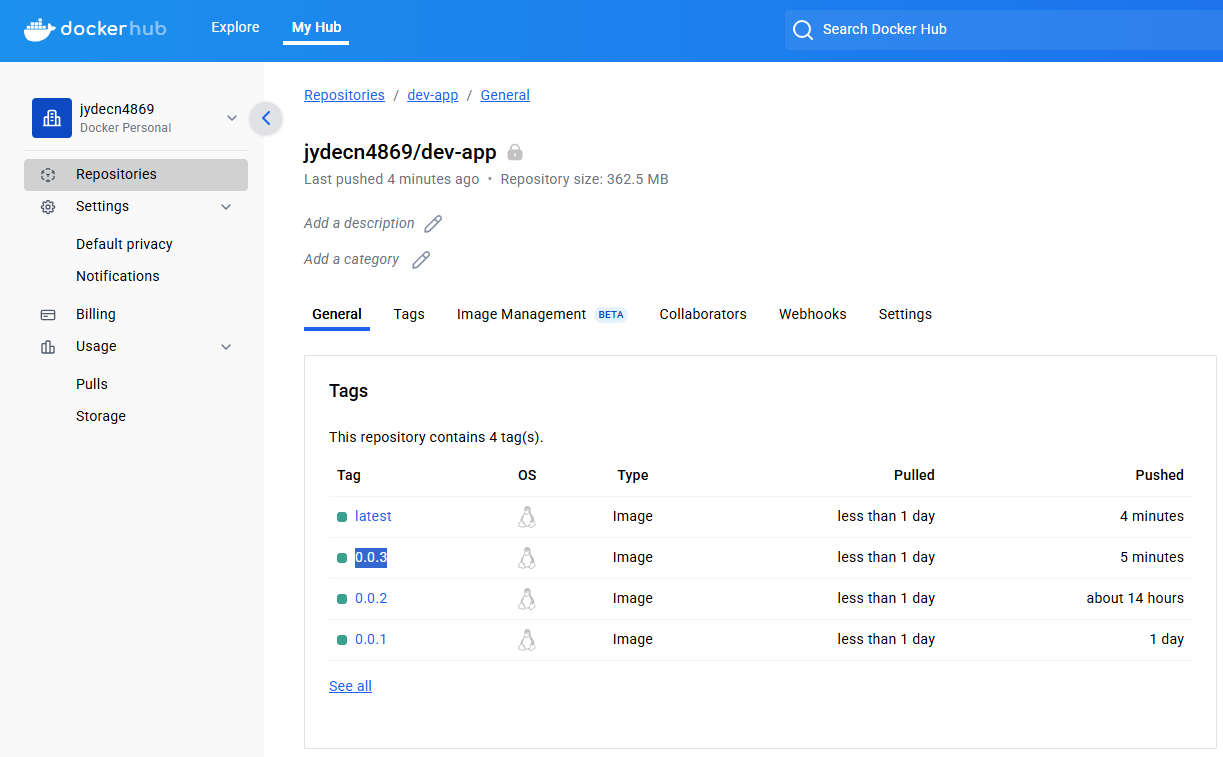Click the Linux penguin icon in 0.0.1 row
The height and width of the screenshot is (757, 1223).
(527, 640)
